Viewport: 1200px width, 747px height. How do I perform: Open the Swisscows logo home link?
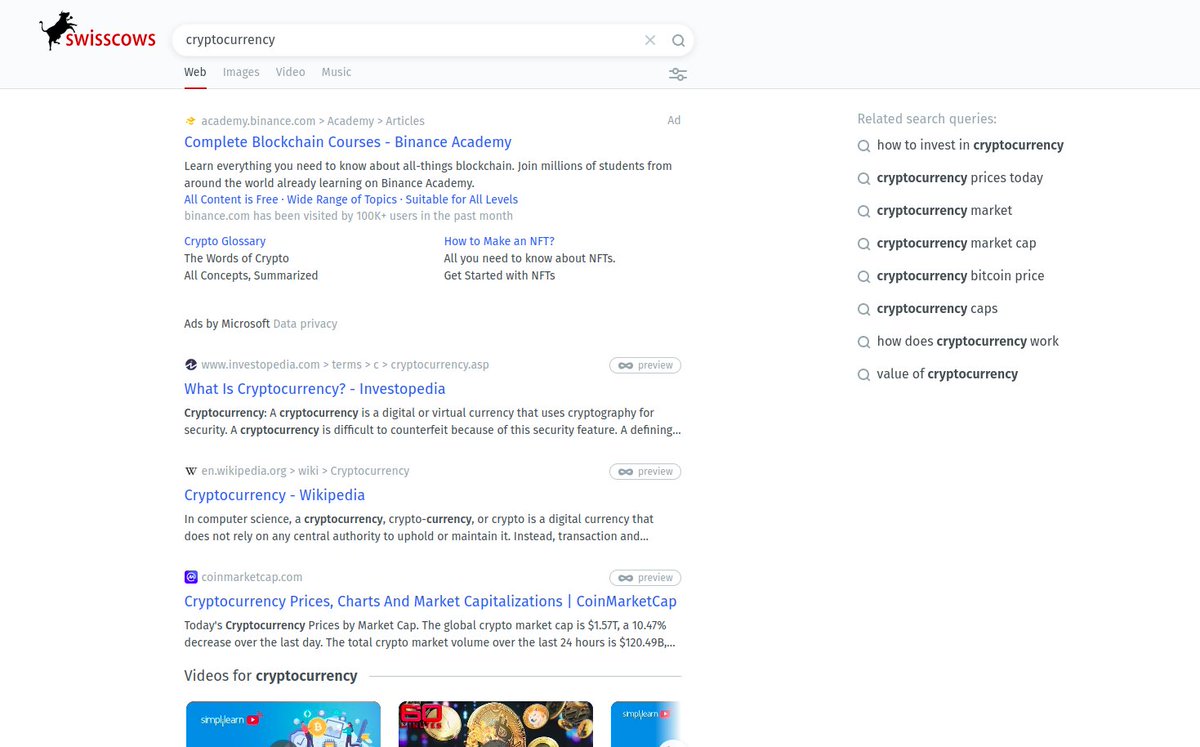click(x=98, y=32)
